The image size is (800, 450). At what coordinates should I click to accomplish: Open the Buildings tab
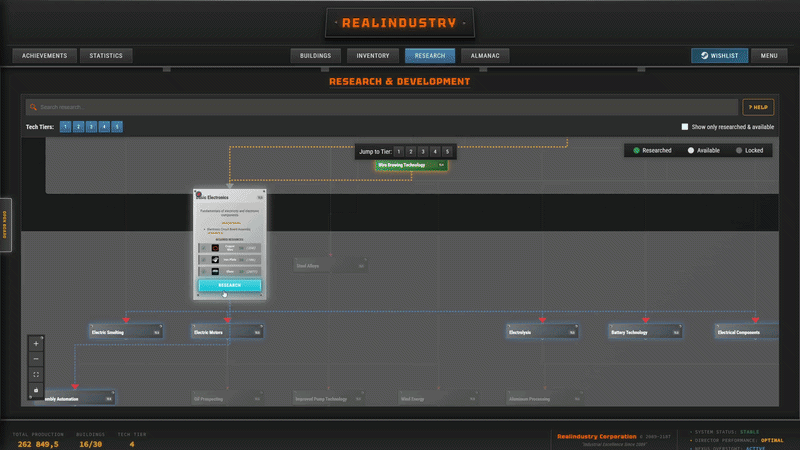click(315, 56)
